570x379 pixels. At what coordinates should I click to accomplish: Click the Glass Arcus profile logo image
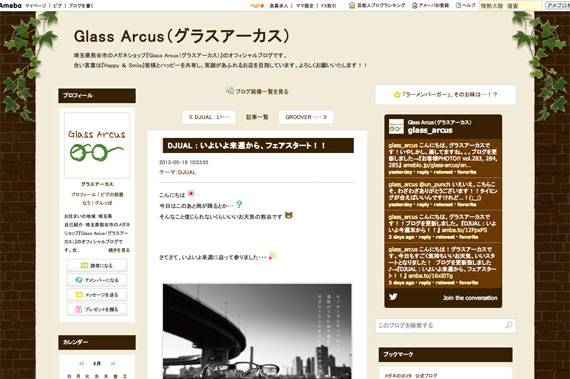[x=97, y=145]
